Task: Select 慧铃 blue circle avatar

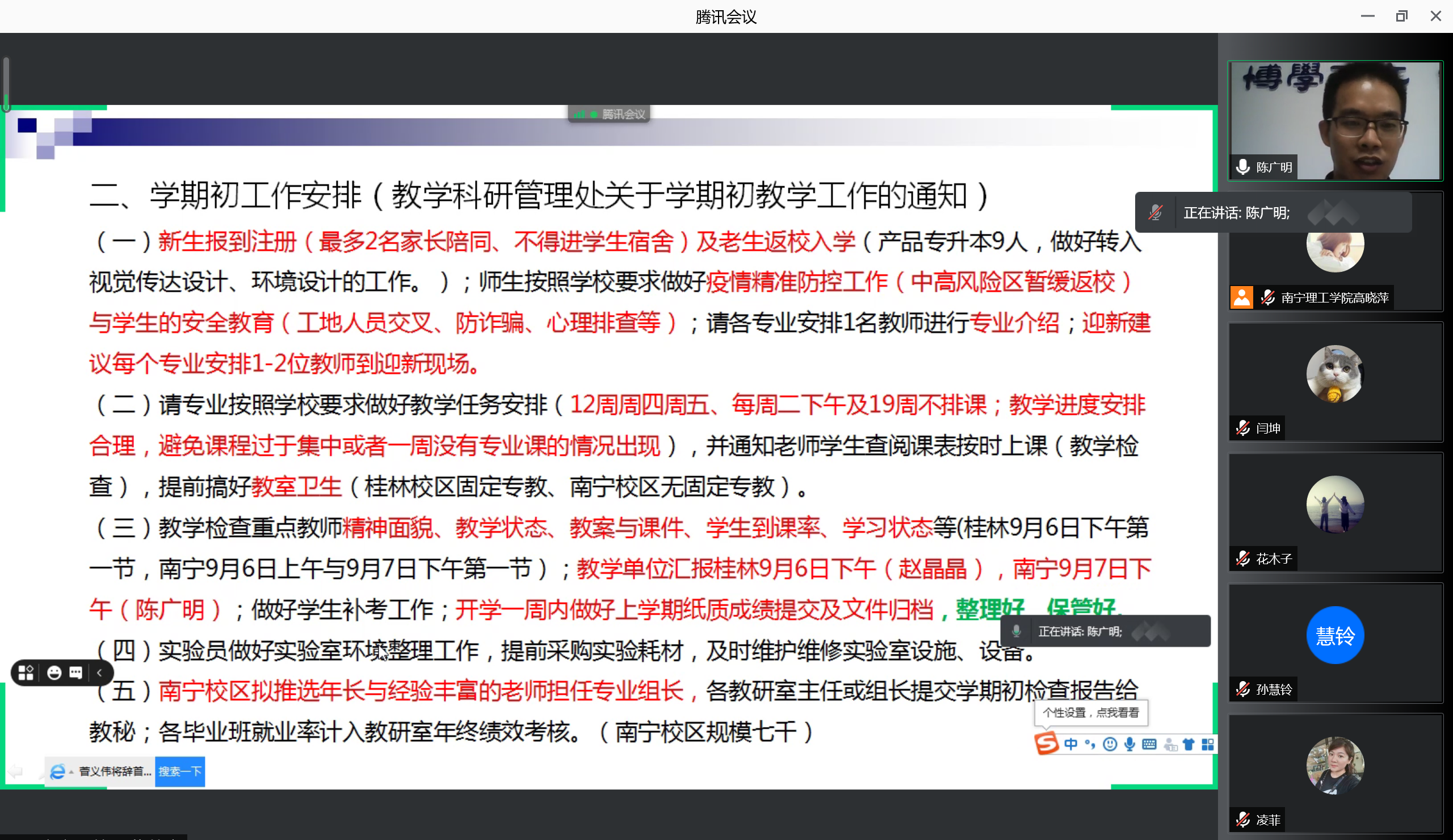Action: click(1335, 635)
